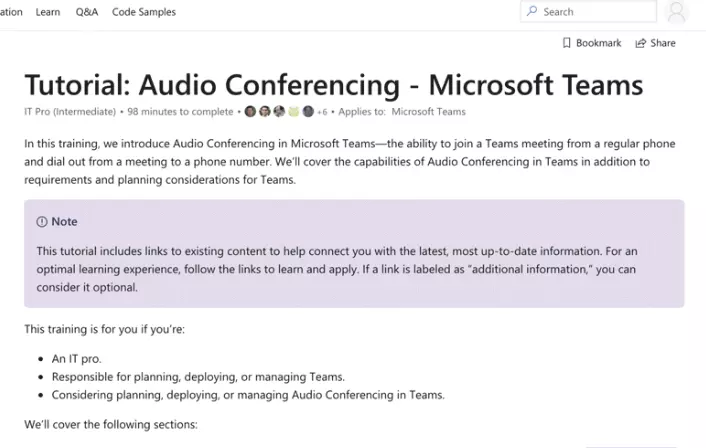This screenshot has height=448, width=706.
Task: Click 'Responsible for planning, deploying' bullet
Action: [x=198, y=377]
